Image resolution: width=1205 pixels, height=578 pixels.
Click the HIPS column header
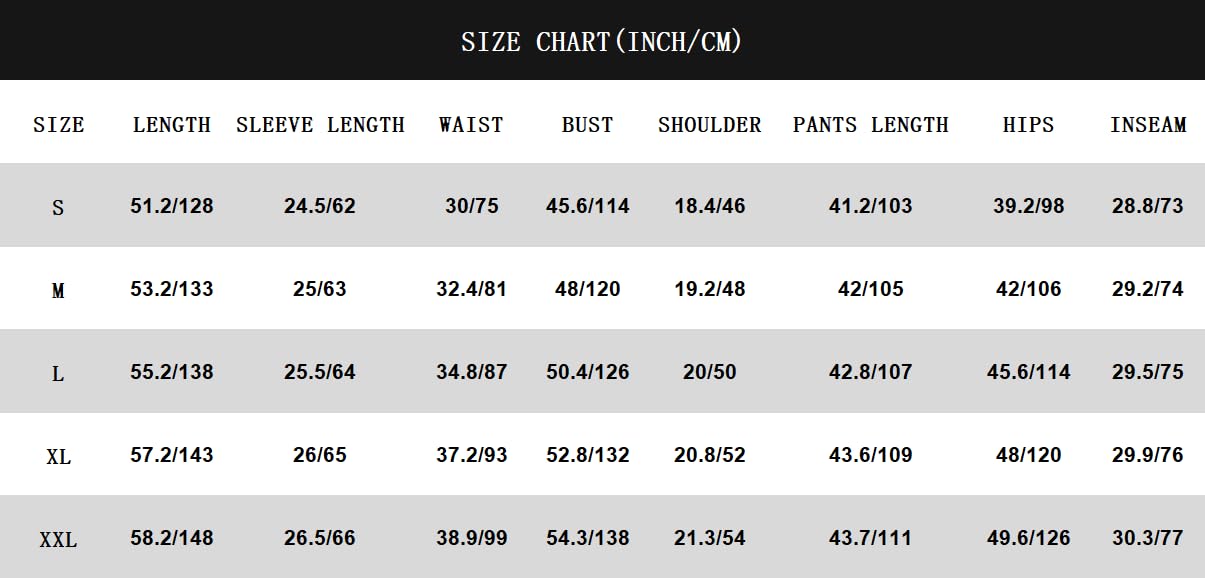tap(1028, 125)
